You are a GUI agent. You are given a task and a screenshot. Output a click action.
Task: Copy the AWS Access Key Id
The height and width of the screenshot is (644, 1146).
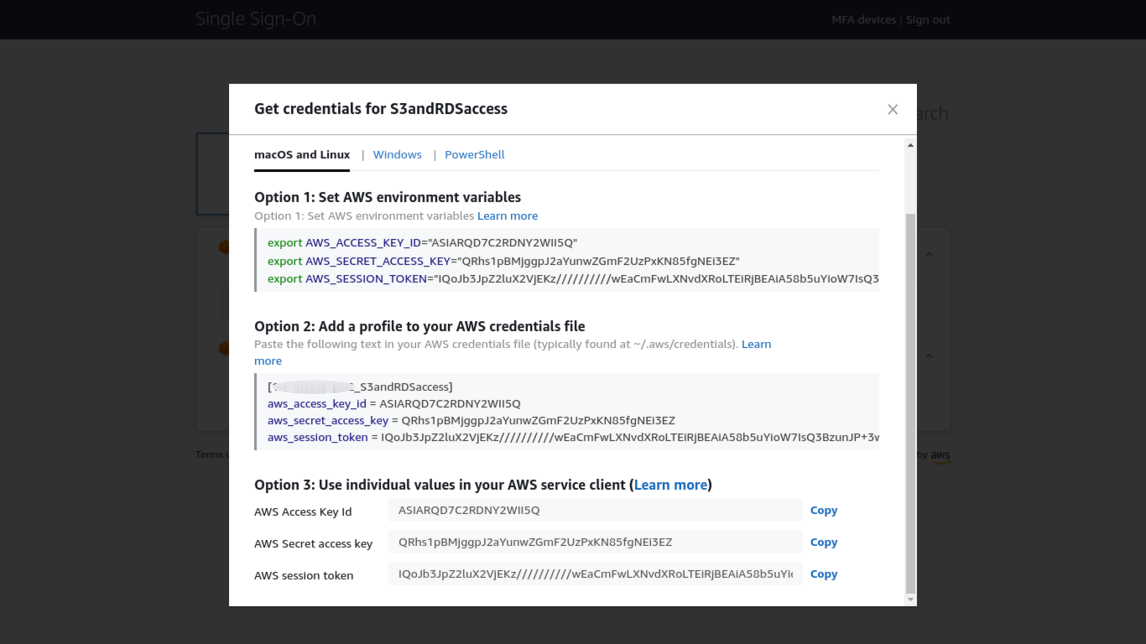[823, 510]
